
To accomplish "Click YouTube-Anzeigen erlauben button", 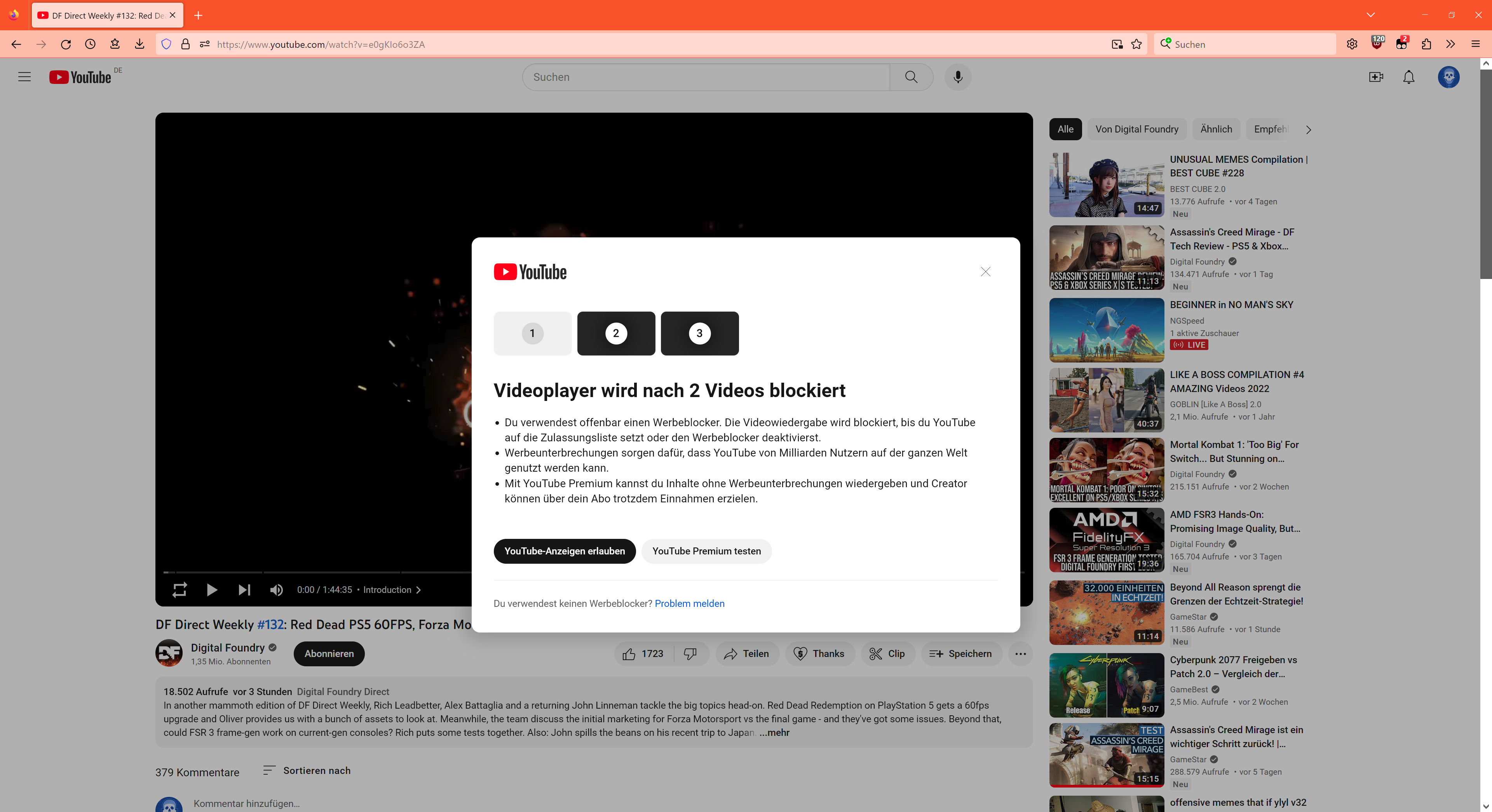I will [x=564, y=551].
